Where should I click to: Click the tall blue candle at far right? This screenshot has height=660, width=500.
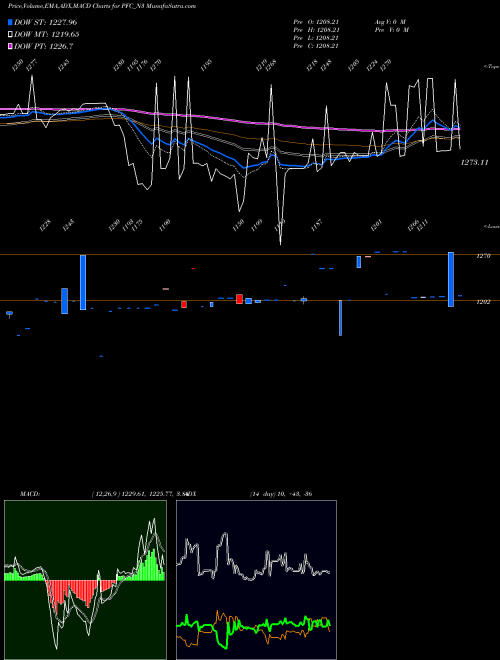[451, 279]
